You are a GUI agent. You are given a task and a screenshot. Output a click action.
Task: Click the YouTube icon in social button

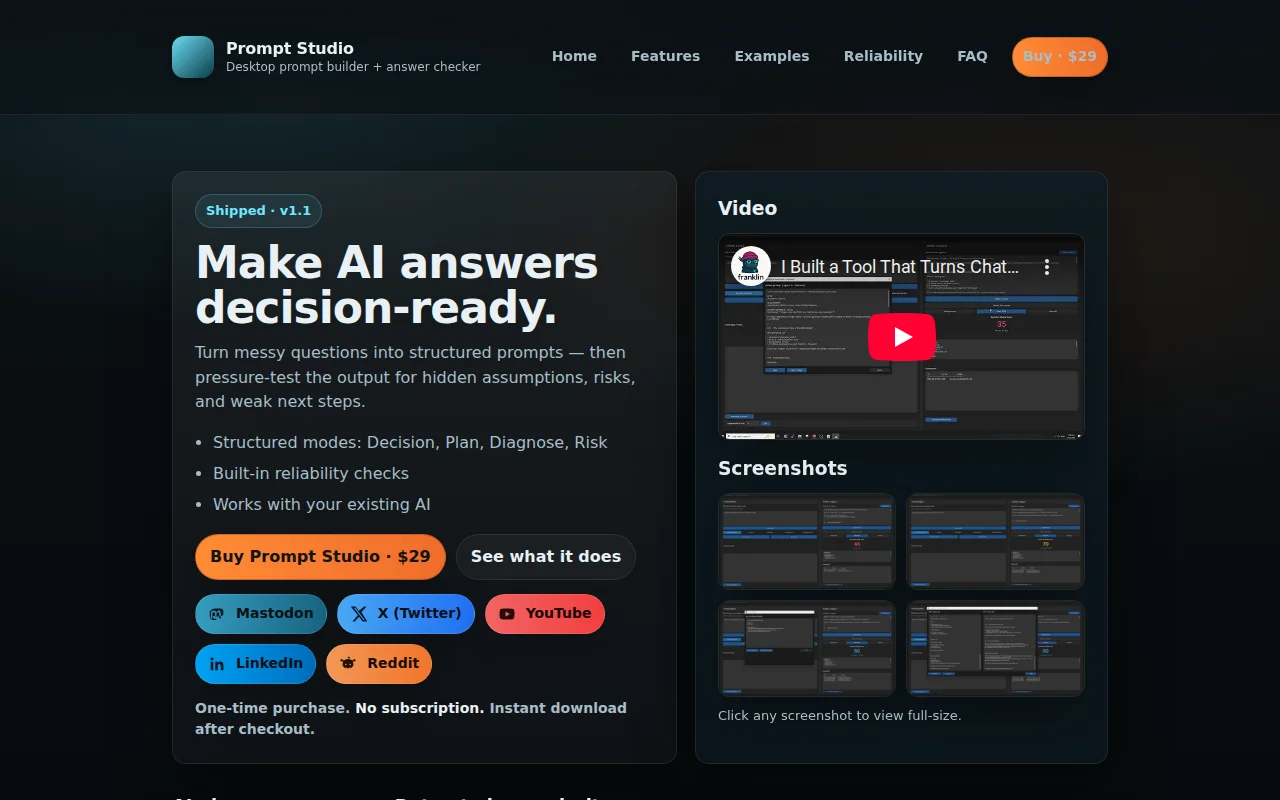[507, 614]
